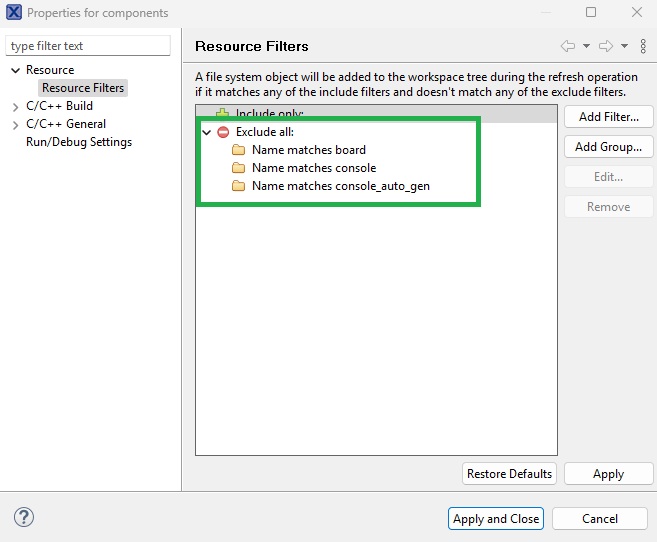
Task: Click the red Exclude all icon
Action: click(x=223, y=132)
